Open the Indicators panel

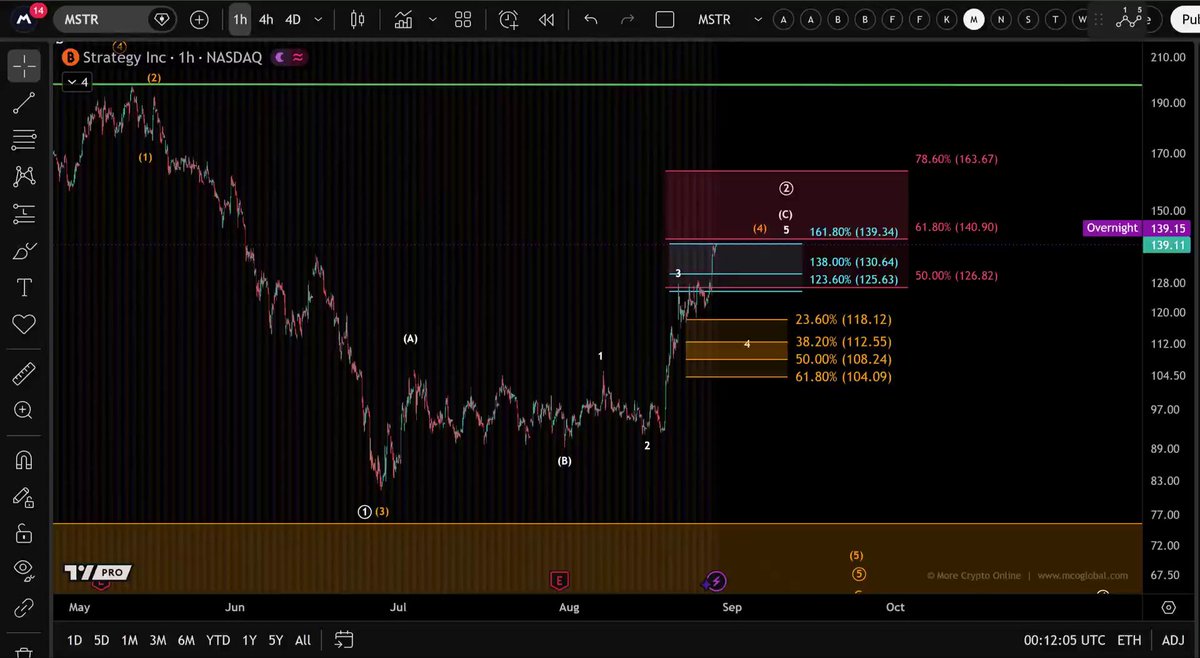tap(404, 19)
